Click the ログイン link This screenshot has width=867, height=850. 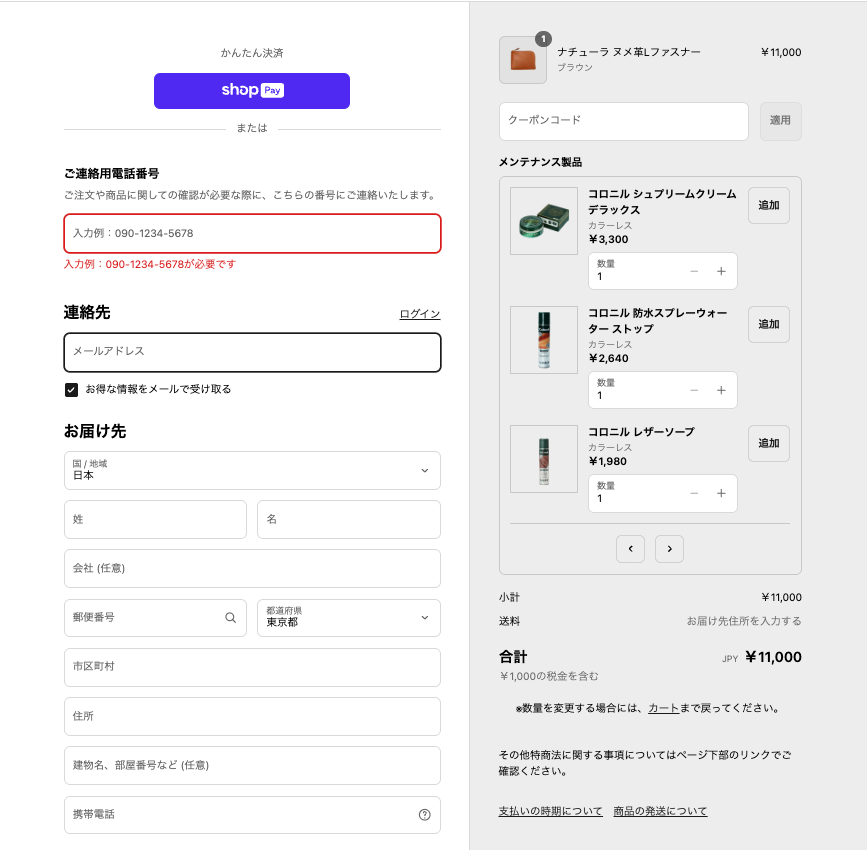point(419,314)
